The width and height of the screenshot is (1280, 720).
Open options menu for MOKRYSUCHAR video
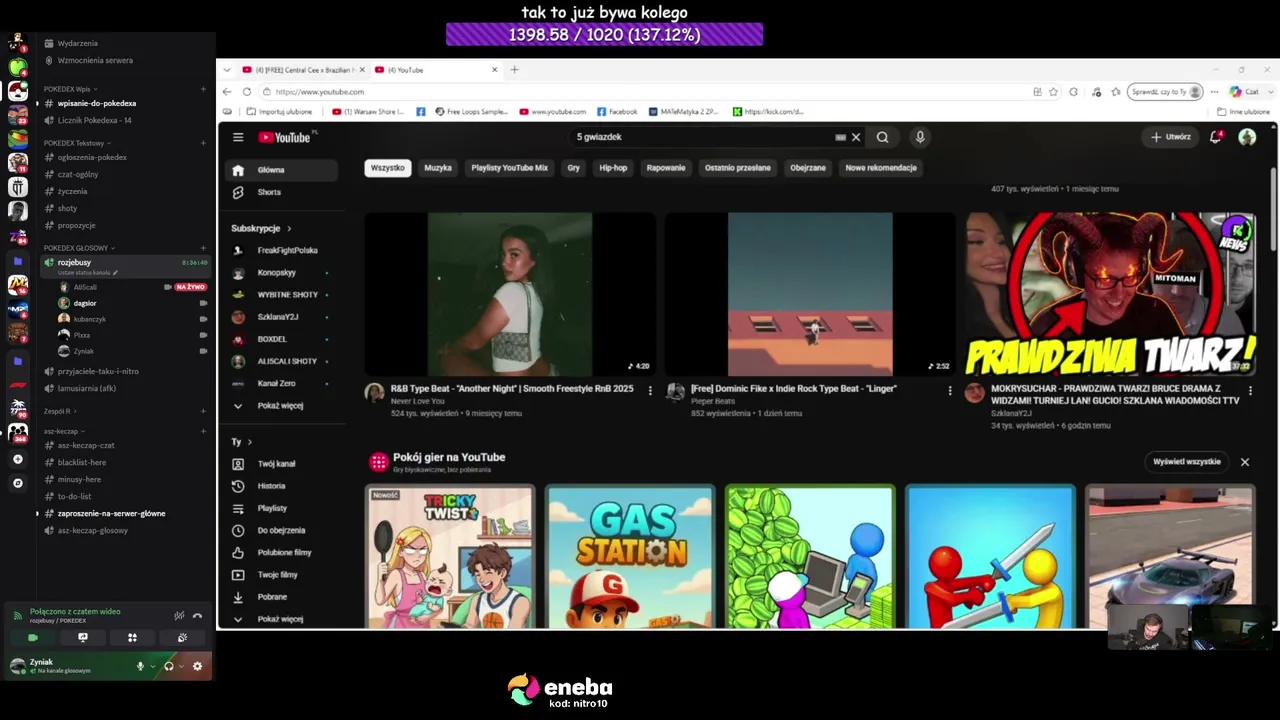point(1250,391)
